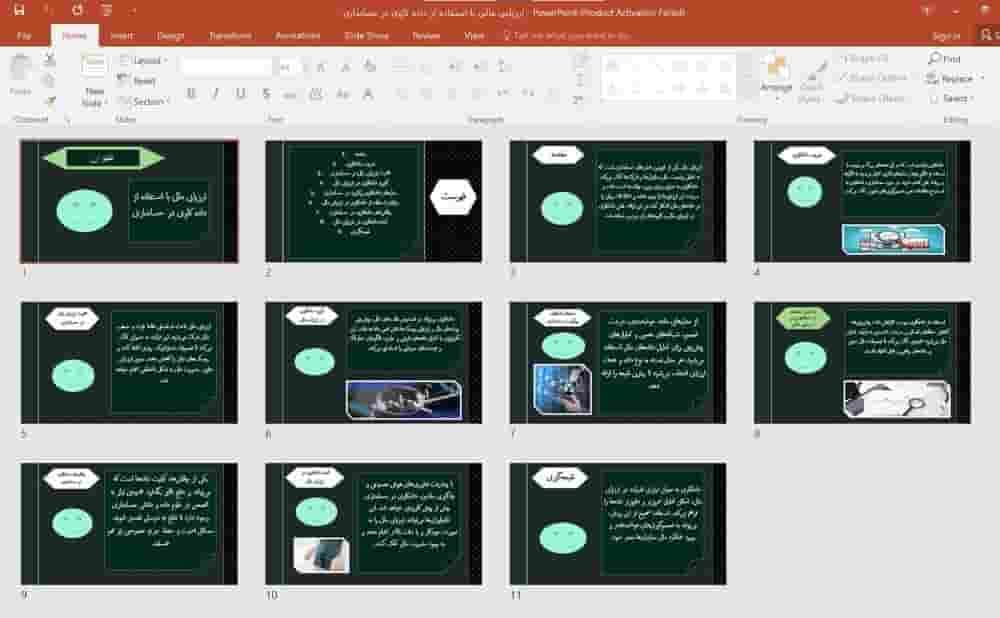This screenshot has height=618, width=1000.
Task: Click the Clear All Formatting icon
Action: tap(369, 66)
